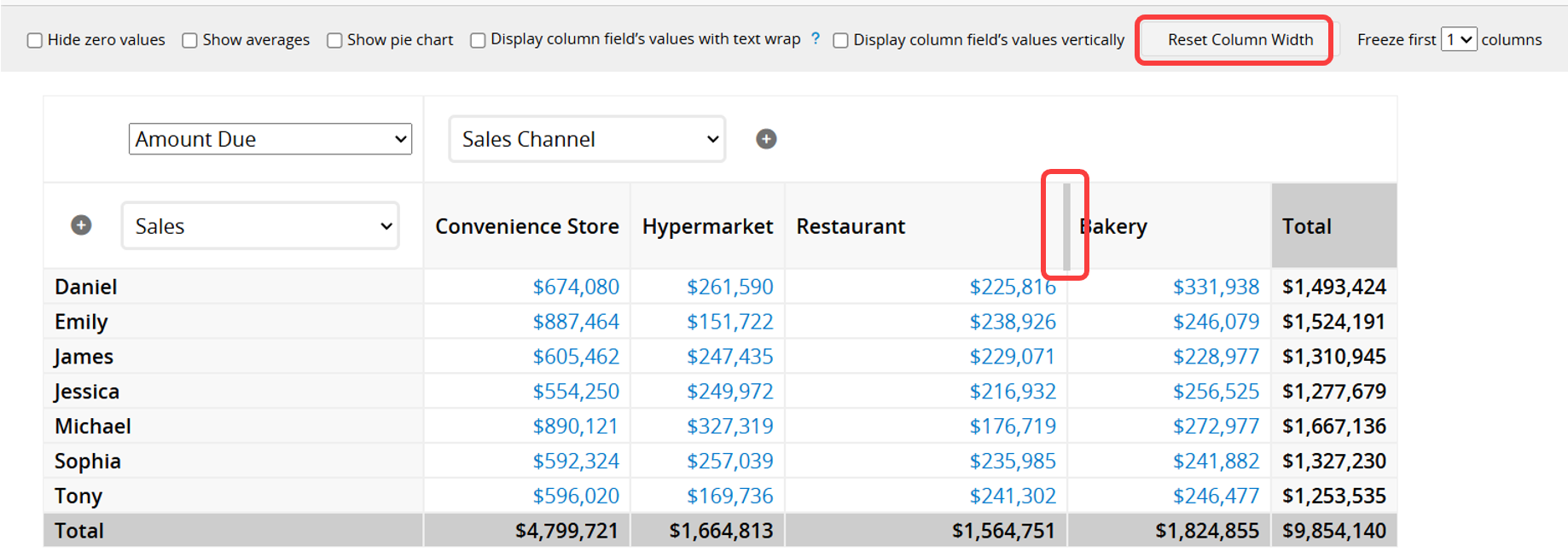1568x558 pixels.
Task: Open the Sales row field dropdown
Action: click(260, 226)
